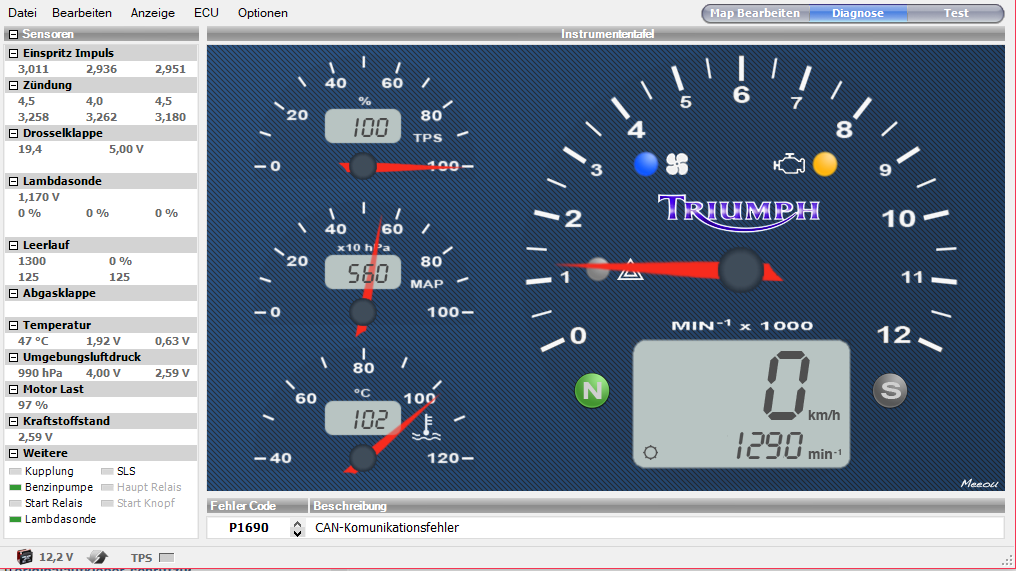Click the Haupt Relais status indicator

[108, 487]
